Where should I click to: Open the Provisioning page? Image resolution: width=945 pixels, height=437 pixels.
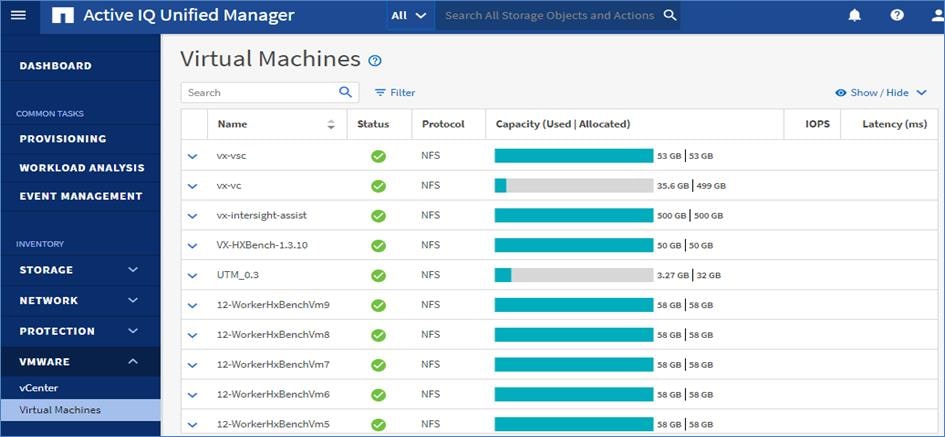(x=63, y=139)
